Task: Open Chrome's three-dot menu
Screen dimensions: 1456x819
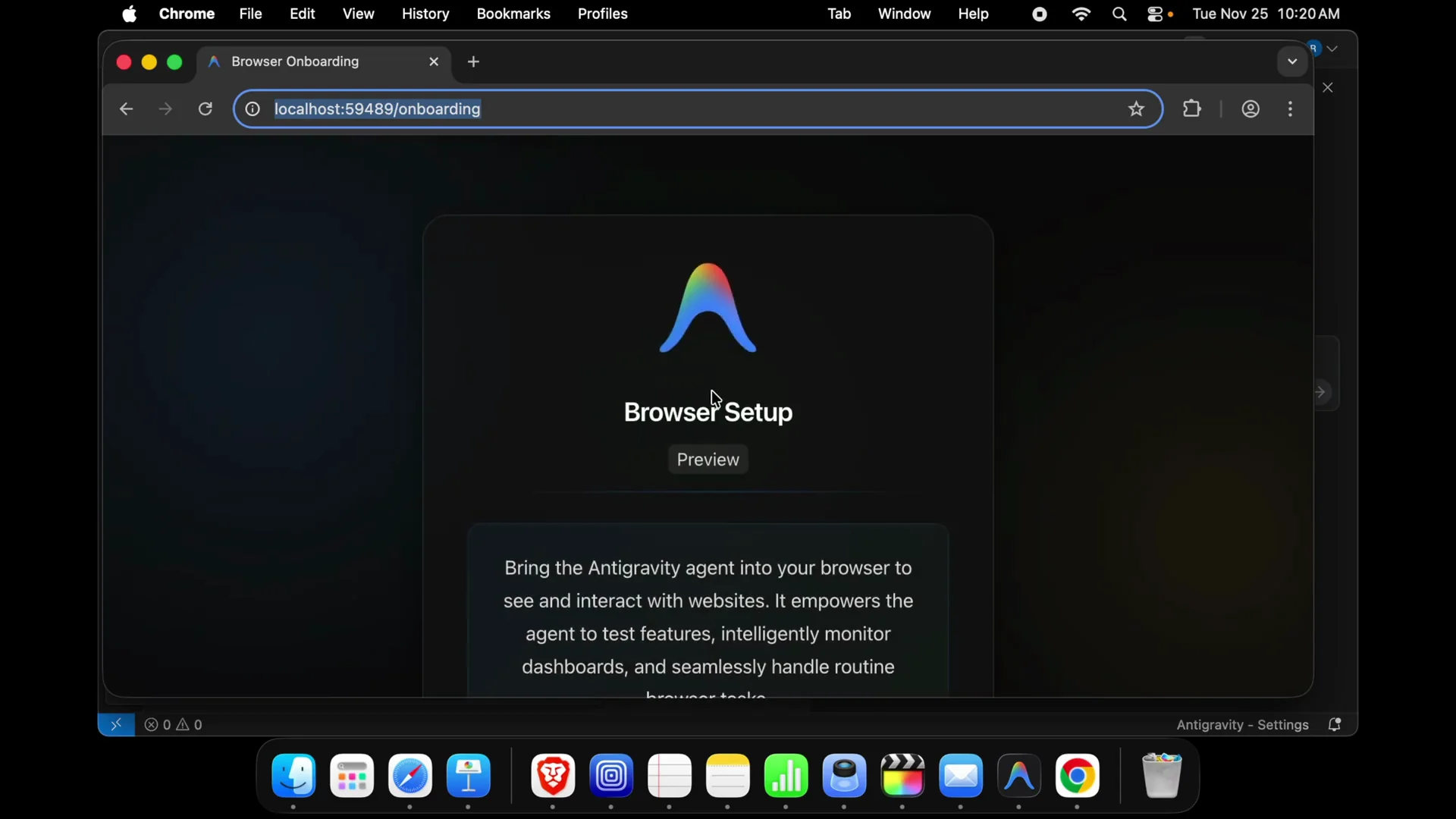Action: pyautogui.click(x=1291, y=109)
